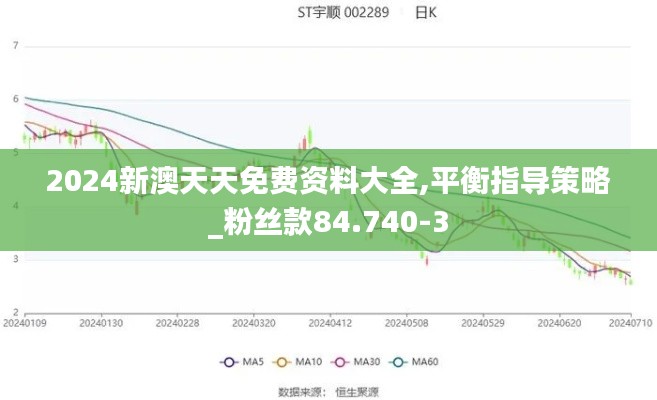Viewport: 657px width, 400px height.
Task: Select the 20240228 date on x-axis
Action: pos(178,323)
